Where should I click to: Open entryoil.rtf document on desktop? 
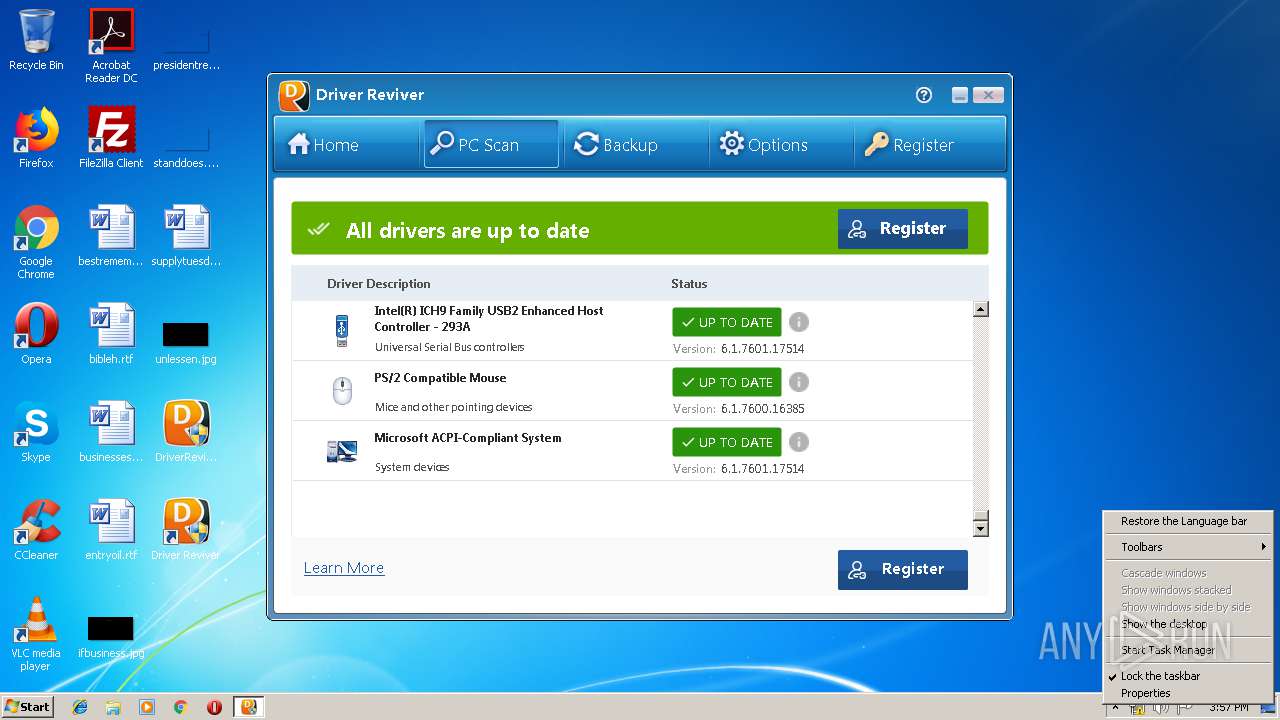pos(111,530)
